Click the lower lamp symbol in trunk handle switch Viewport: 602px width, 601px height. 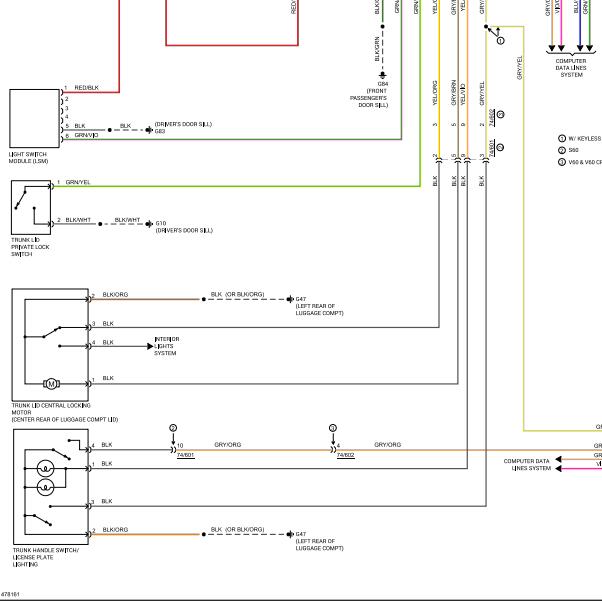tap(45, 487)
